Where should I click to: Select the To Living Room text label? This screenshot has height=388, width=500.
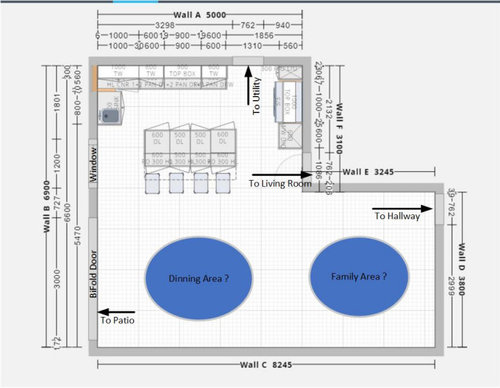coord(280,184)
